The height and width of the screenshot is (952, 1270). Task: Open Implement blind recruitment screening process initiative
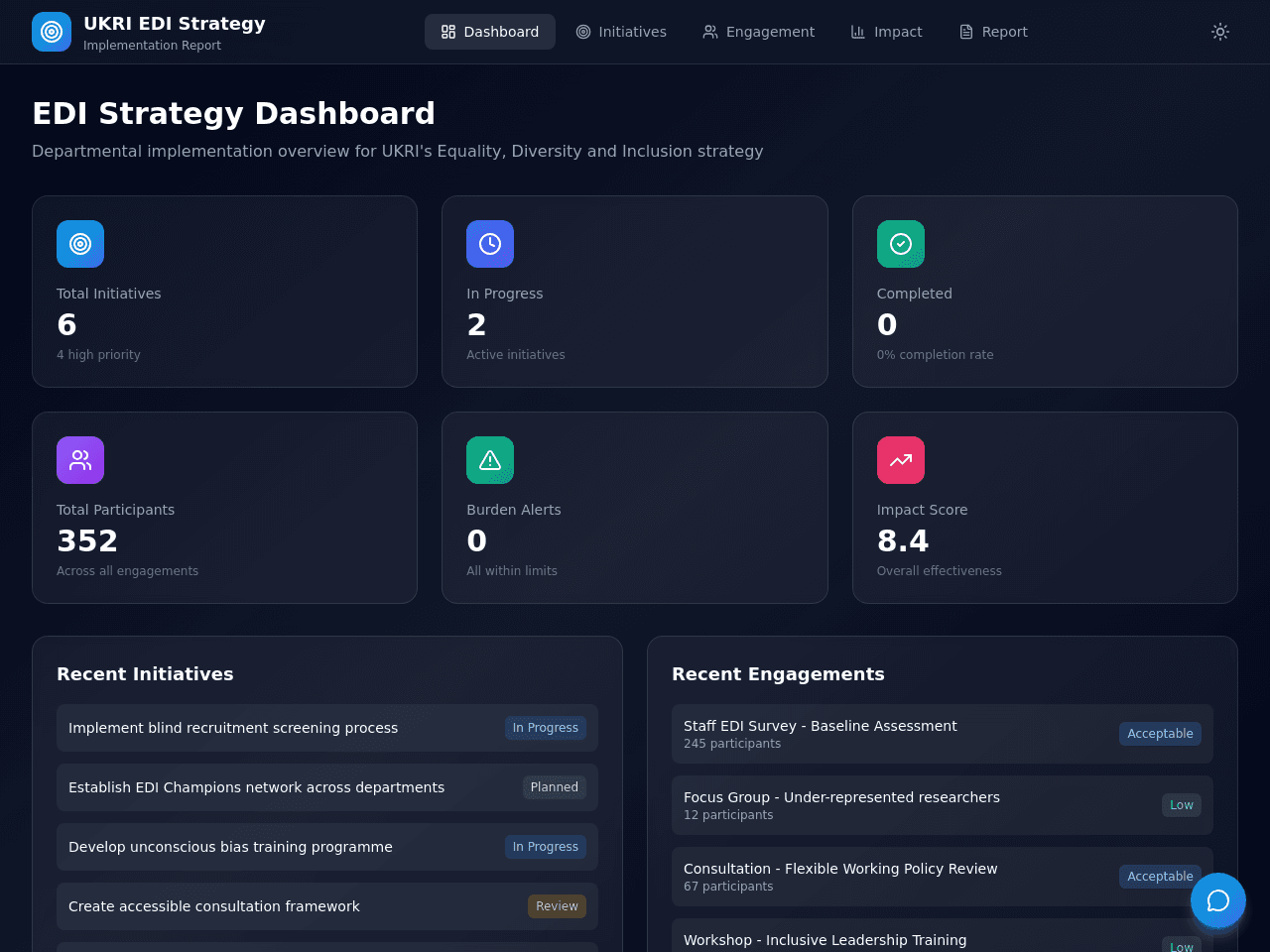[327, 728]
